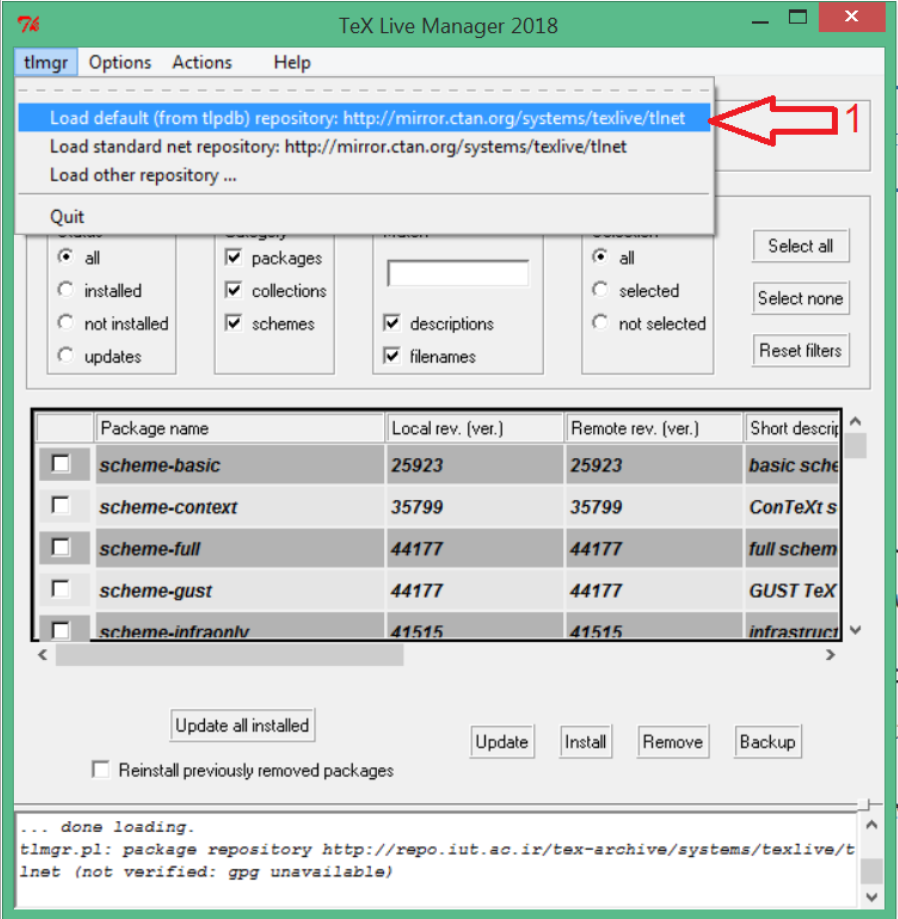Screen dimensions: 898x919
Task: Click the Install button
Action: click(x=585, y=742)
